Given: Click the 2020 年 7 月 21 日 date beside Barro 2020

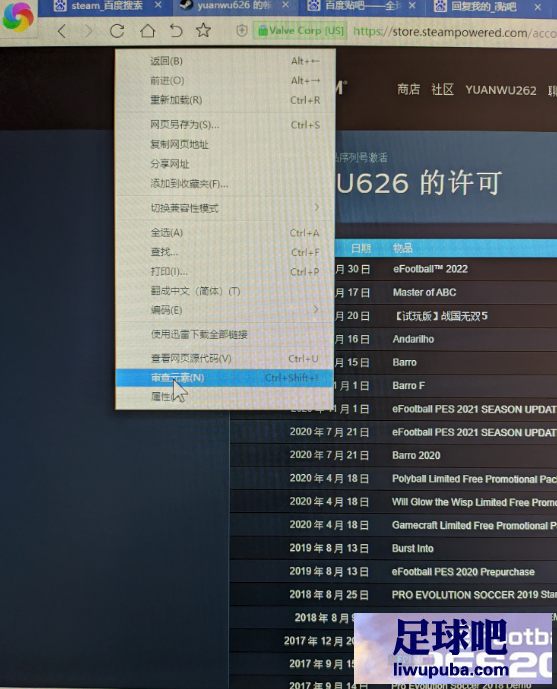Looking at the screenshot, I should pos(329,455).
